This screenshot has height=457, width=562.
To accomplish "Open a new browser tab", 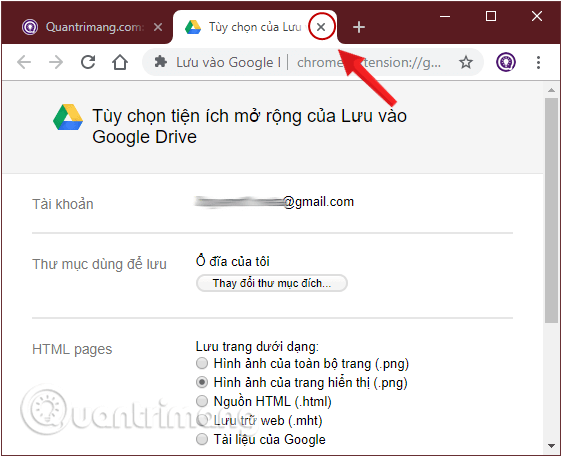I will 359,27.
